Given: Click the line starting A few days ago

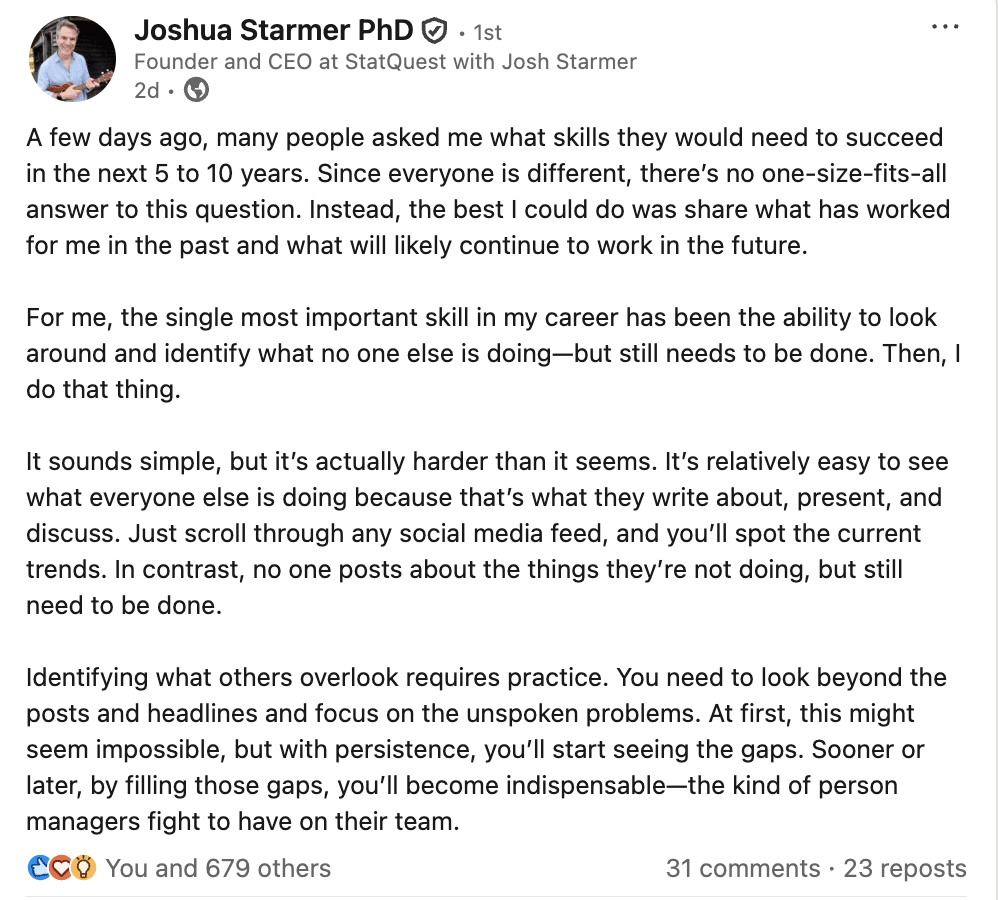Looking at the screenshot, I should pos(484,137).
